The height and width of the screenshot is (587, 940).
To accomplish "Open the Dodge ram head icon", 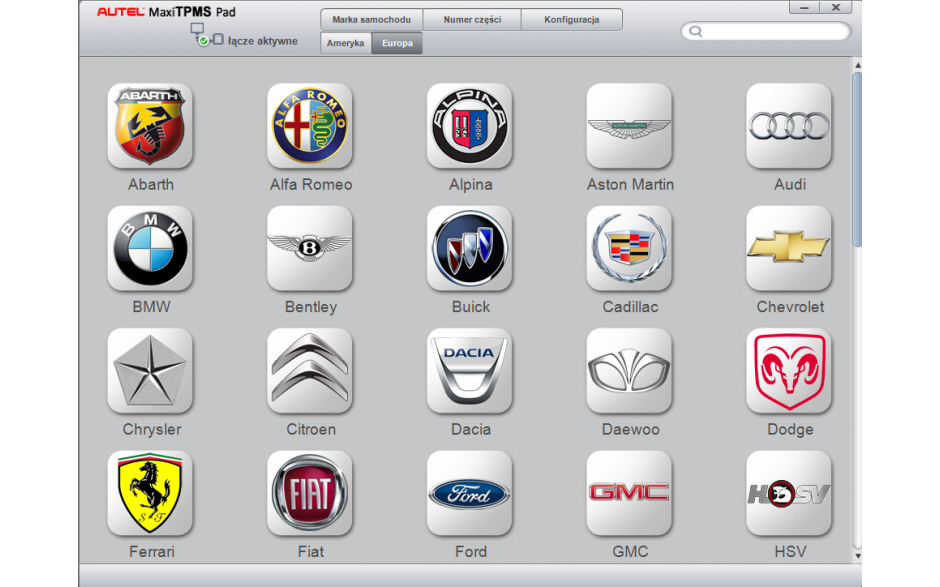I will click(x=789, y=371).
